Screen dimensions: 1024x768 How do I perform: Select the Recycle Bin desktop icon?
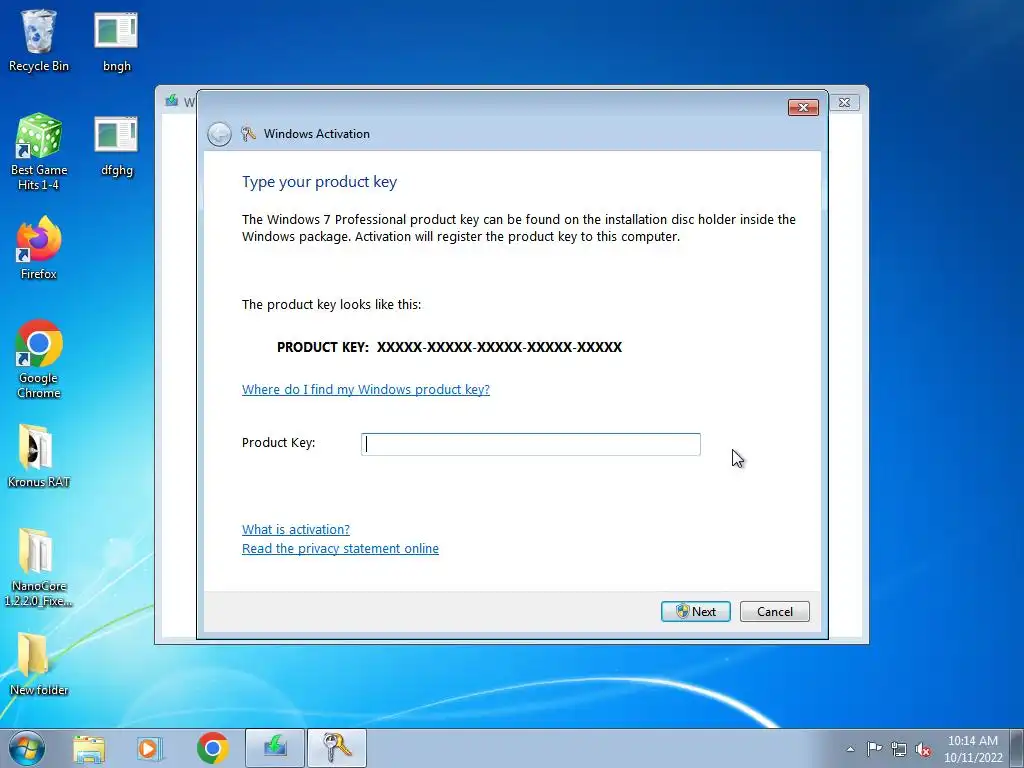(x=39, y=40)
